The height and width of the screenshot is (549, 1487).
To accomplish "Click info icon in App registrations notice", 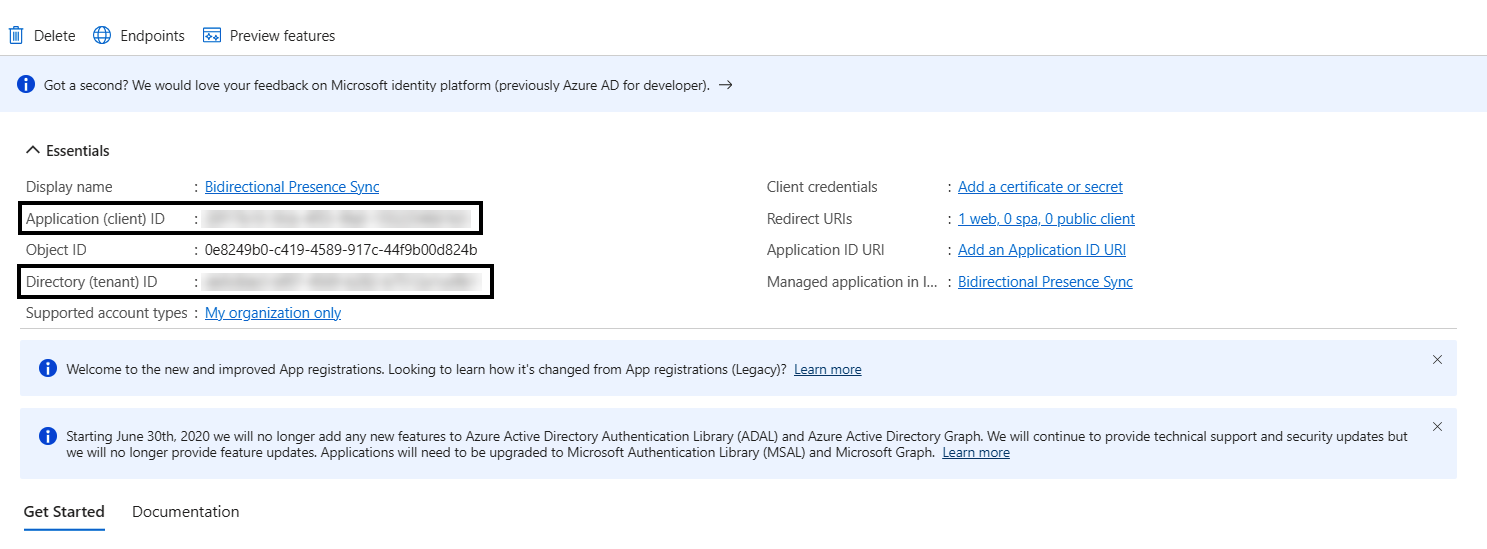I will tap(48, 369).
